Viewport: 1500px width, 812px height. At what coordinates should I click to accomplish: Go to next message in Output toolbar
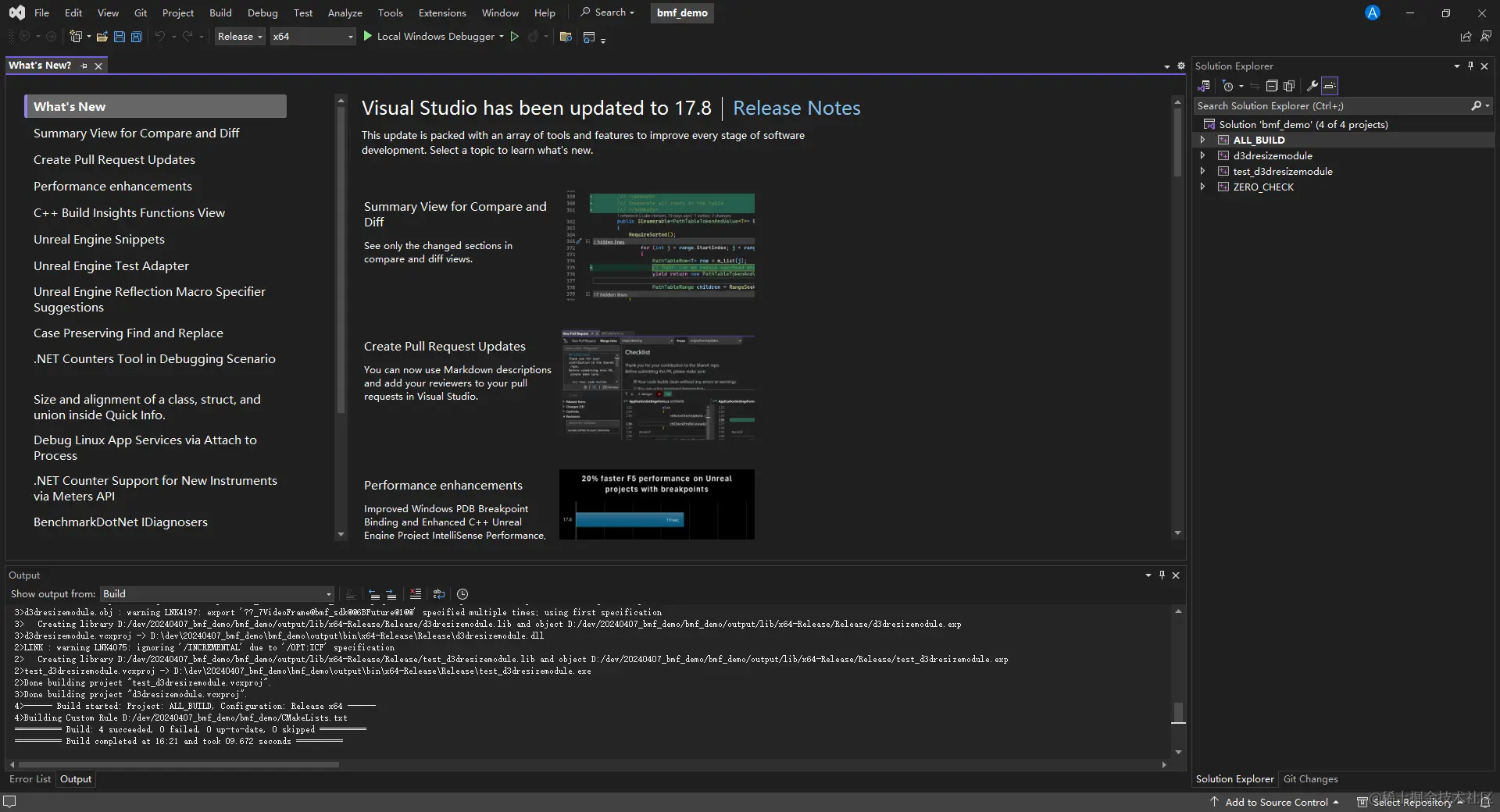391,594
